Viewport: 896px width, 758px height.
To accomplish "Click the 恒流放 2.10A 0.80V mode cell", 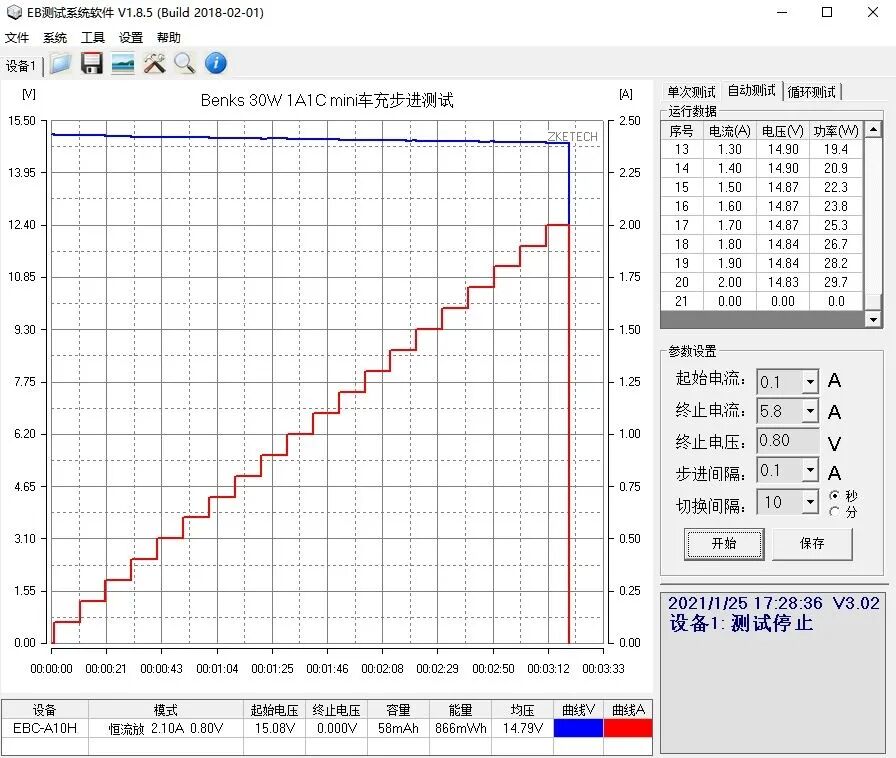I will (166, 728).
